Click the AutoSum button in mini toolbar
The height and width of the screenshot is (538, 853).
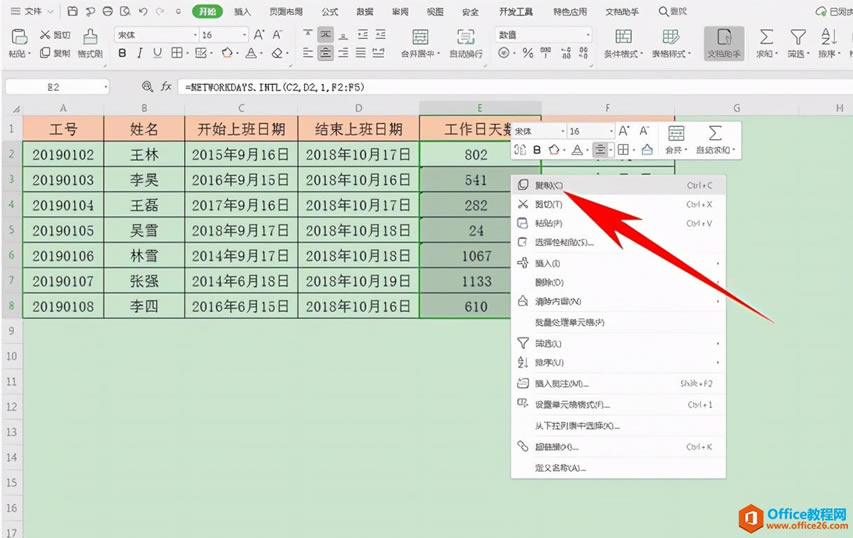[x=715, y=140]
